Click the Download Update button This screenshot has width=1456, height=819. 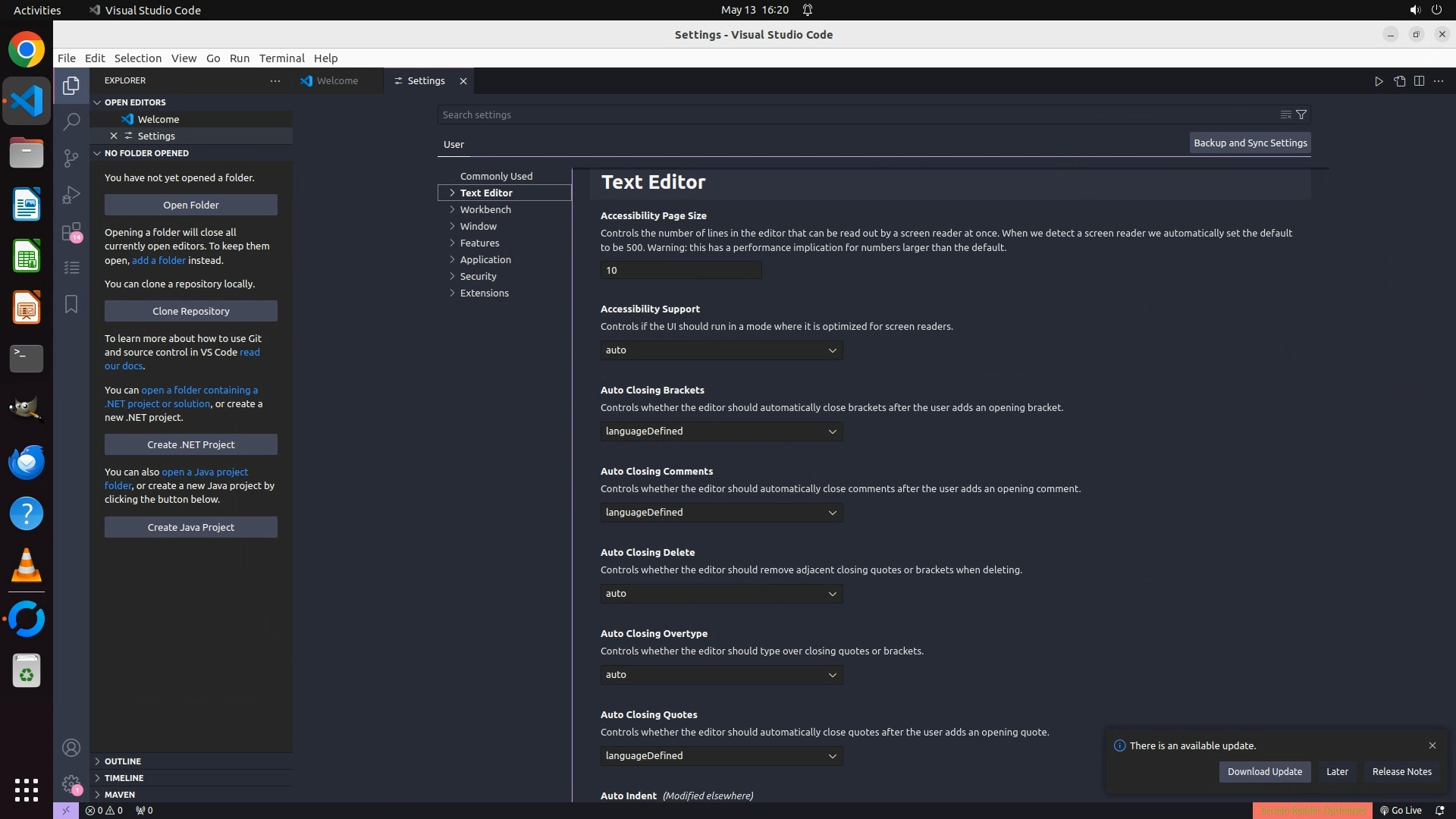[1264, 771]
